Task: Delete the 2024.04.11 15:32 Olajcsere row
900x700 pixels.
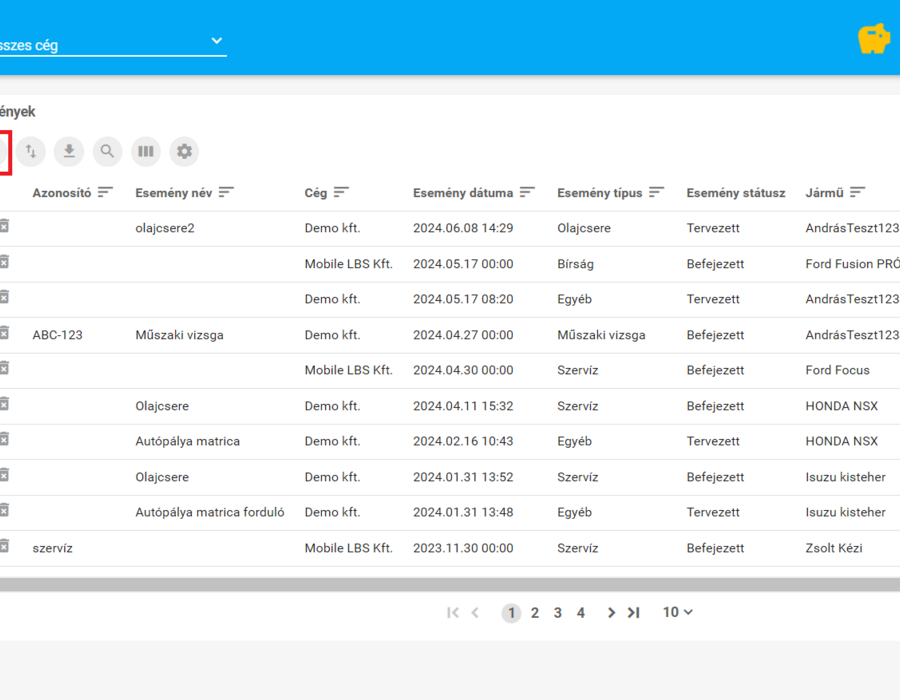Action: tap(4, 405)
